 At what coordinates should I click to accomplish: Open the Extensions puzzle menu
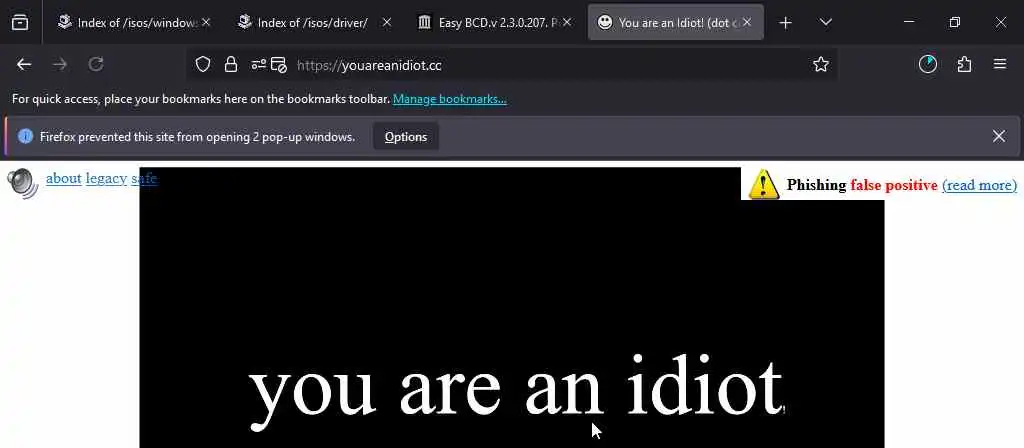tap(965, 64)
